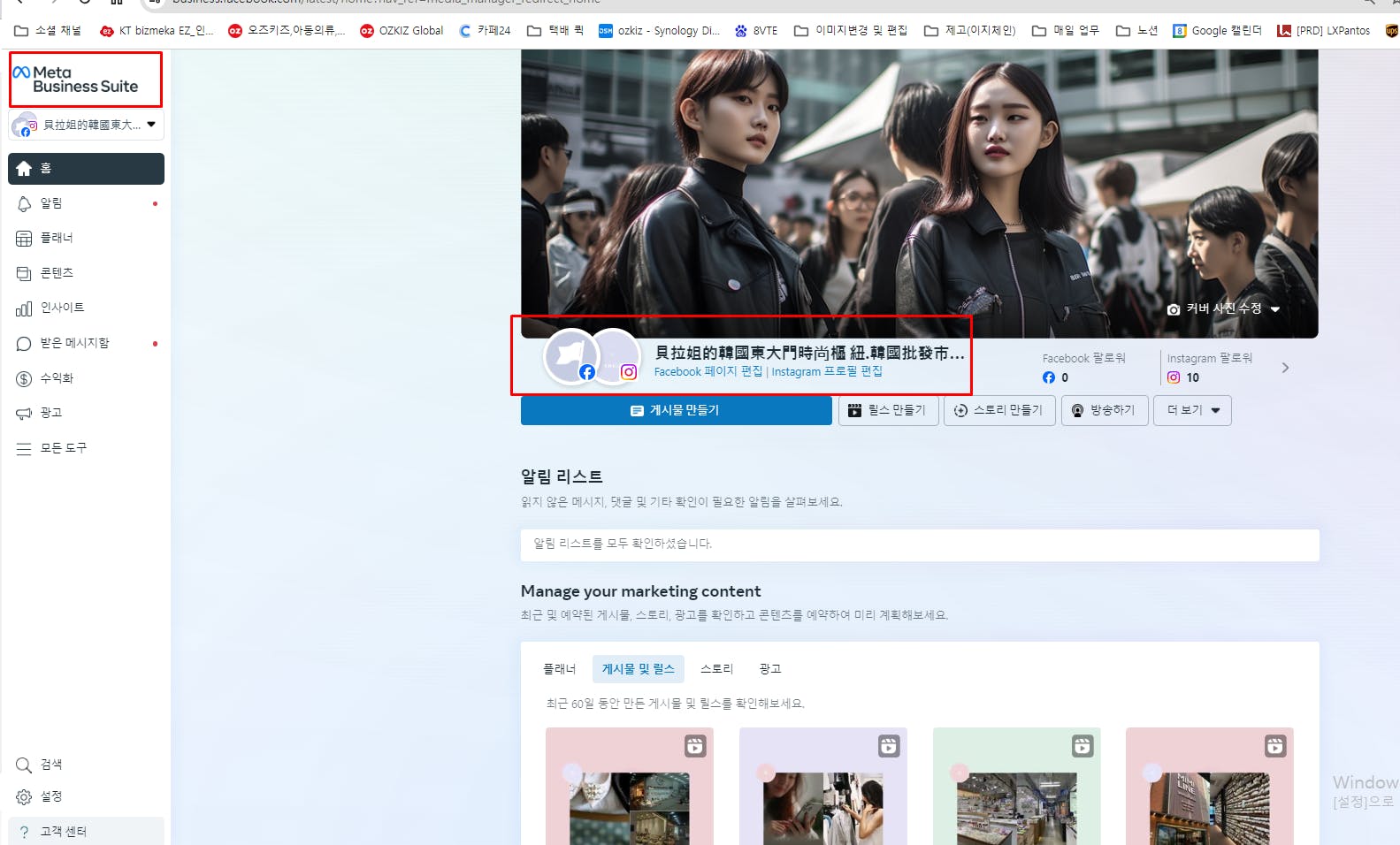This screenshot has width=1400, height=845.
Task: Open the 카페24 bookmark
Action: click(x=485, y=31)
